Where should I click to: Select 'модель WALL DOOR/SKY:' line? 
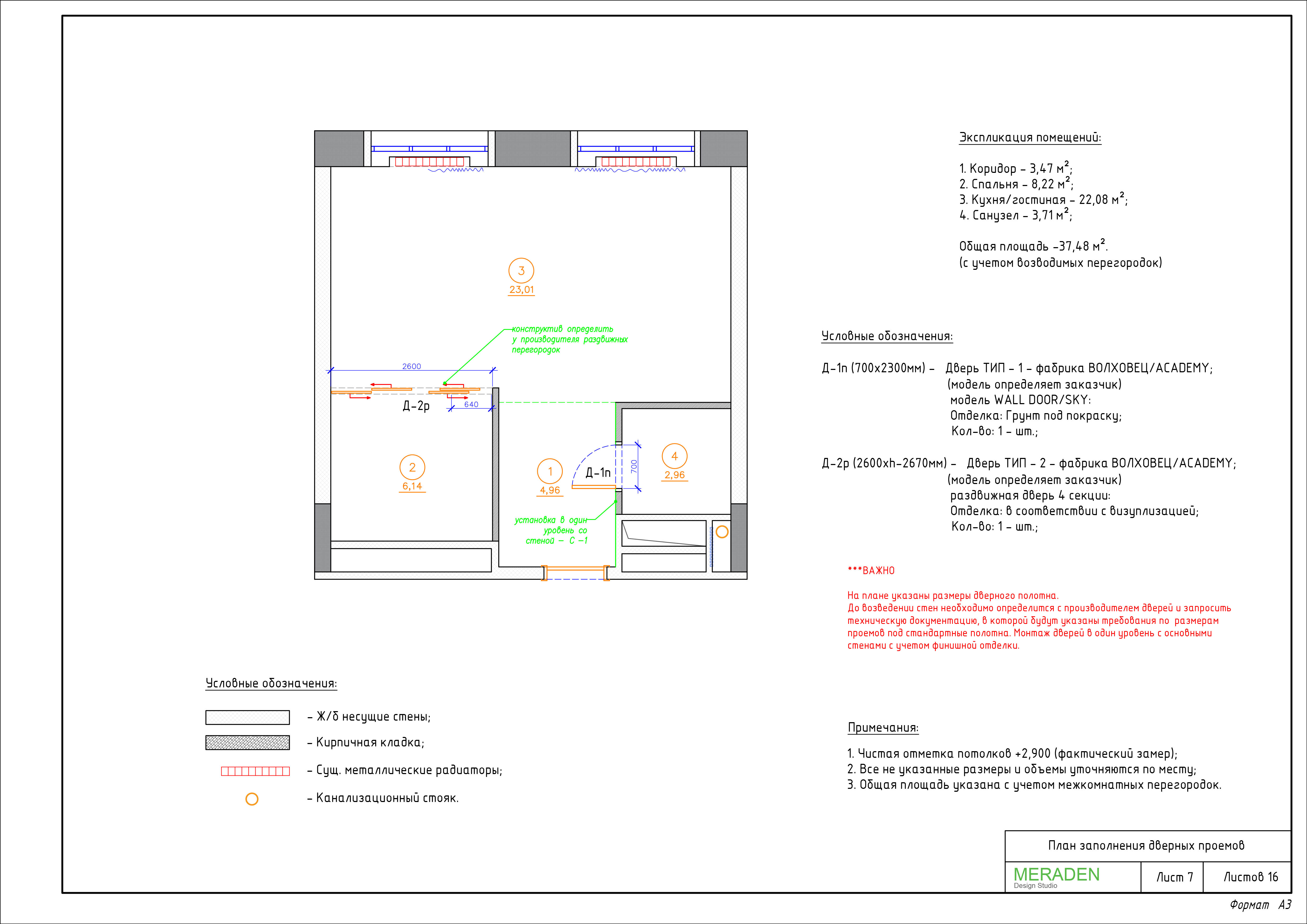point(1021,400)
